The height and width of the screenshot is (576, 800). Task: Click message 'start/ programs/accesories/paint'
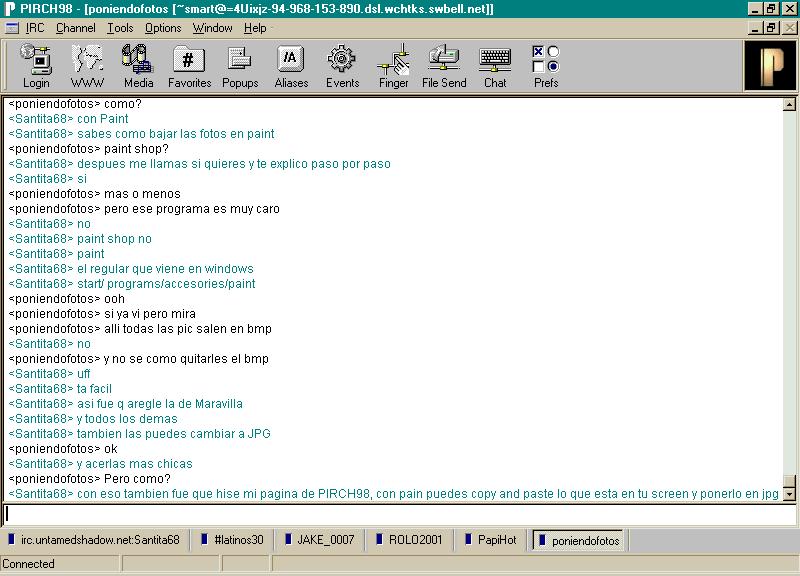pos(166,284)
